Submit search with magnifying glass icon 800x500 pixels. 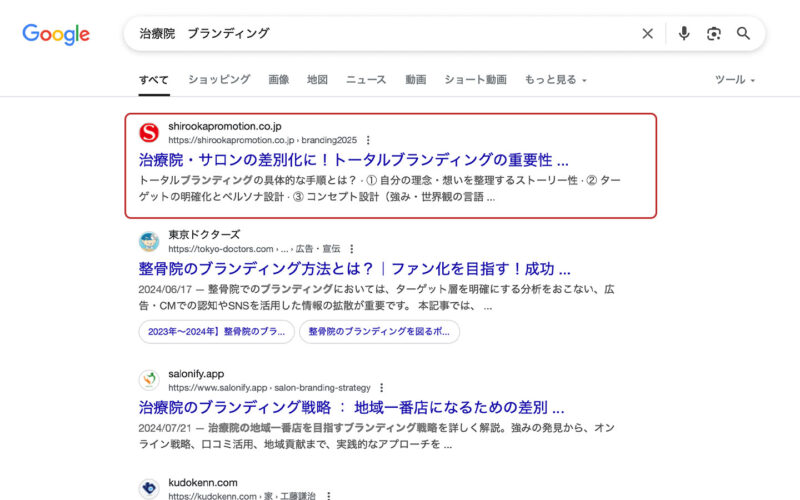743,34
